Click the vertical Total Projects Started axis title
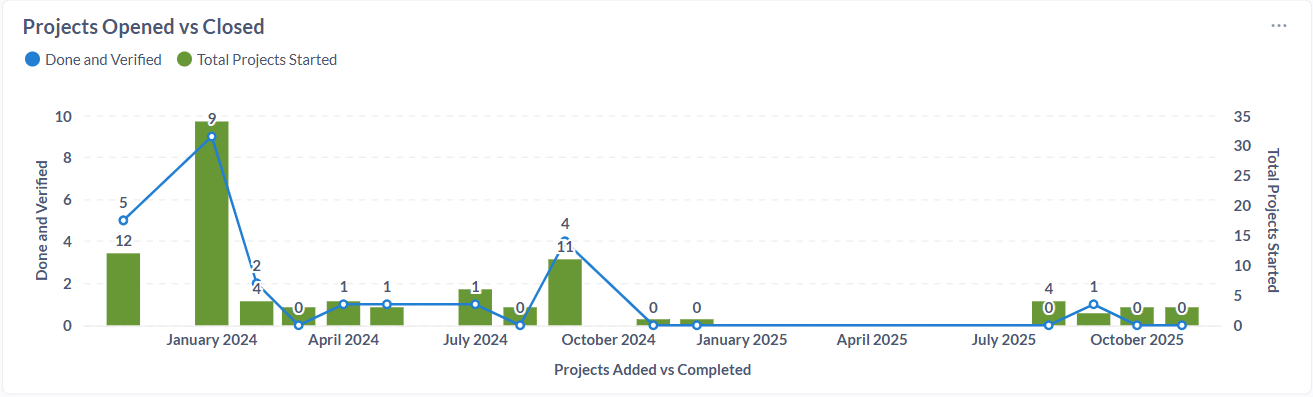The image size is (1313, 397). [1272, 221]
